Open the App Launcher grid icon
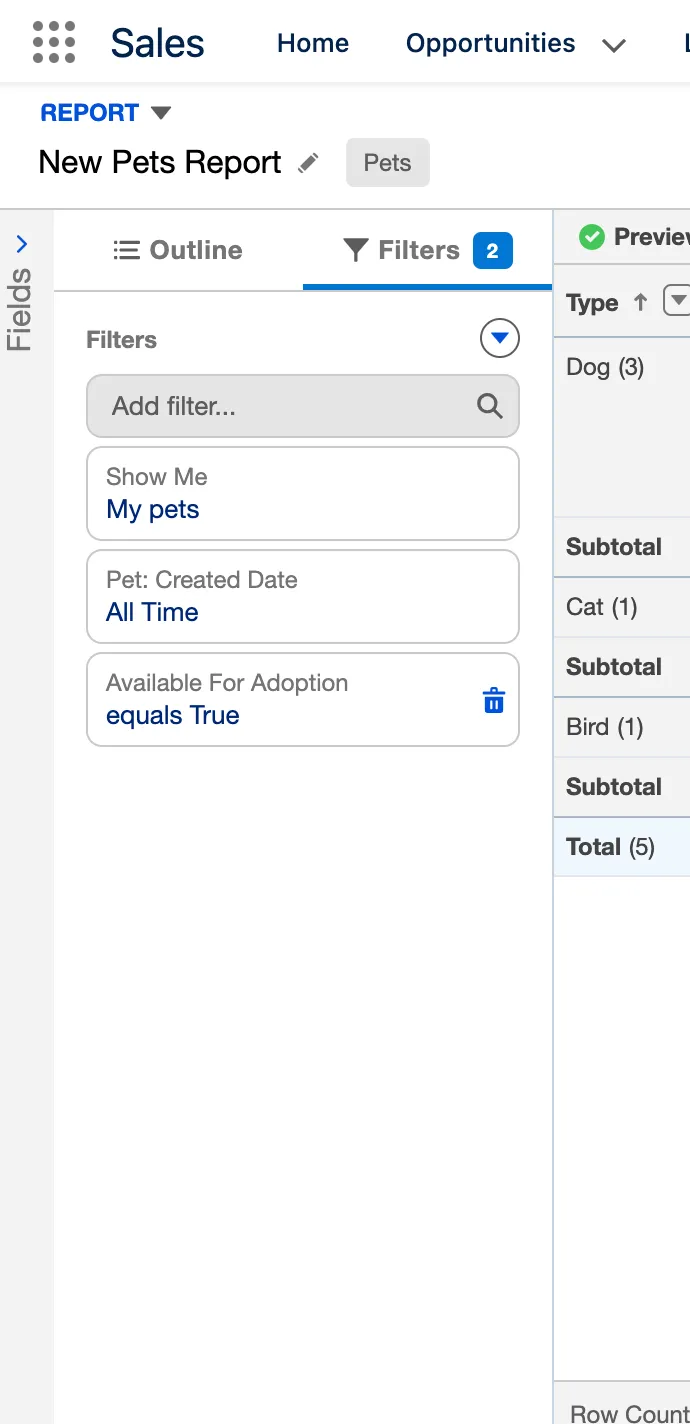 click(x=54, y=43)
